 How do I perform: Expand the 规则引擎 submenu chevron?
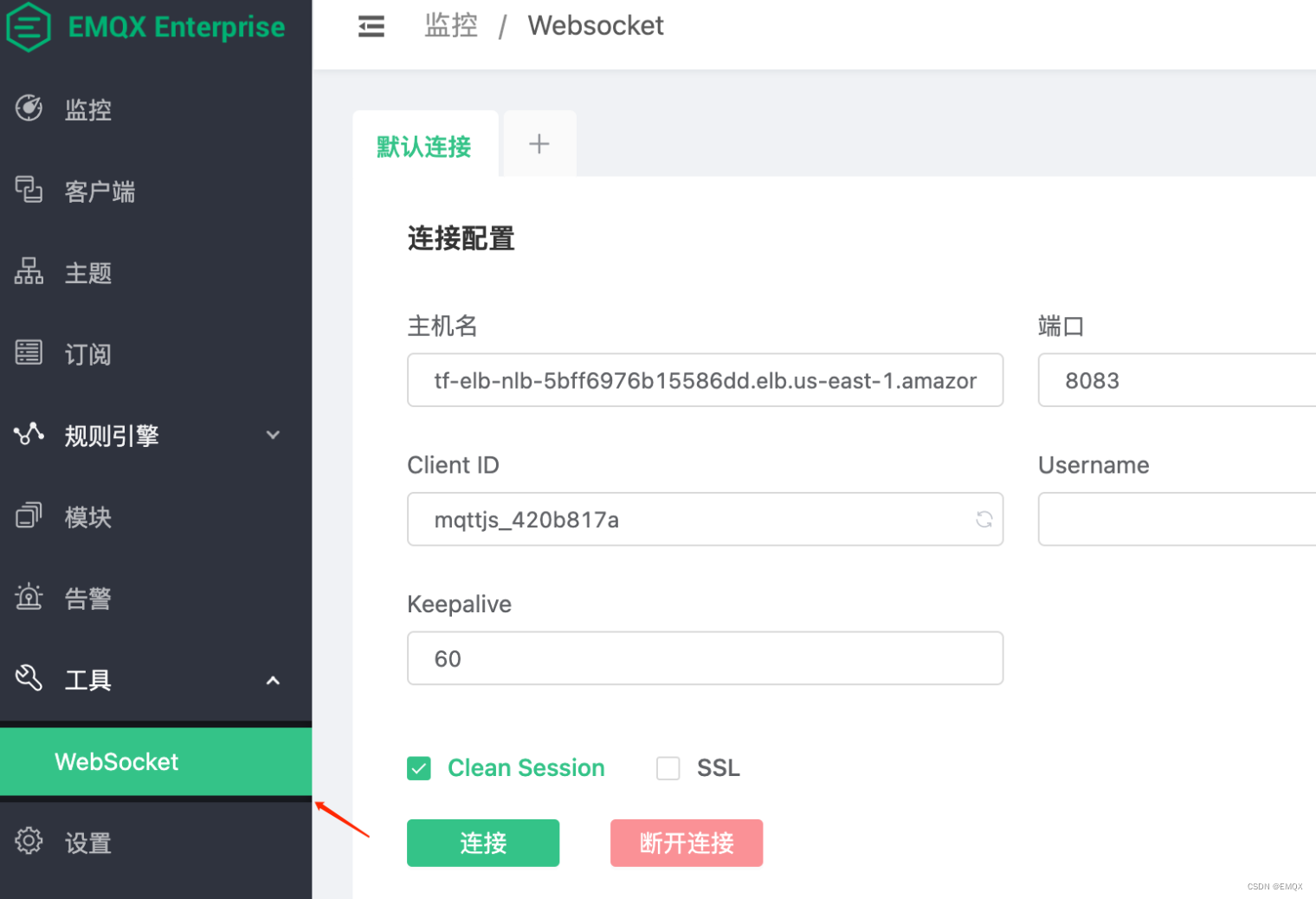(273, 435)
